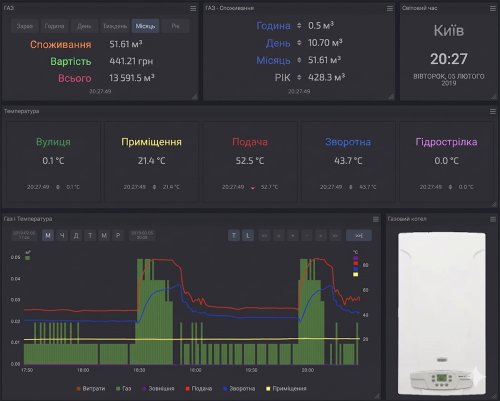Click blue temperature axis color marker
Image resolution: width=500 pixels, height=401 pixels.
pos(356,269)
